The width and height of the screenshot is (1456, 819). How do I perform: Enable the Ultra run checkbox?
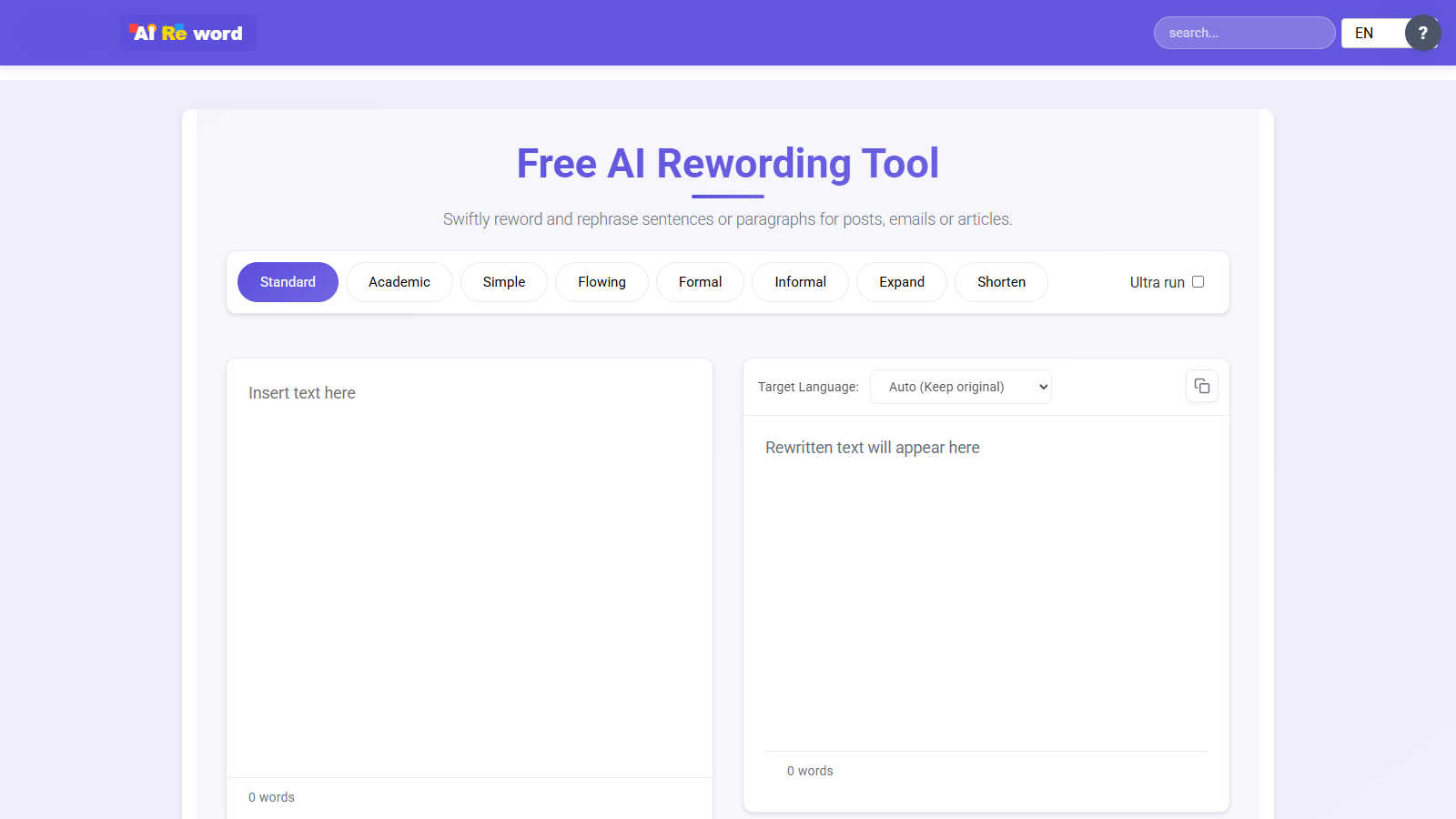pyautogui.click(x=1198, y=282)
